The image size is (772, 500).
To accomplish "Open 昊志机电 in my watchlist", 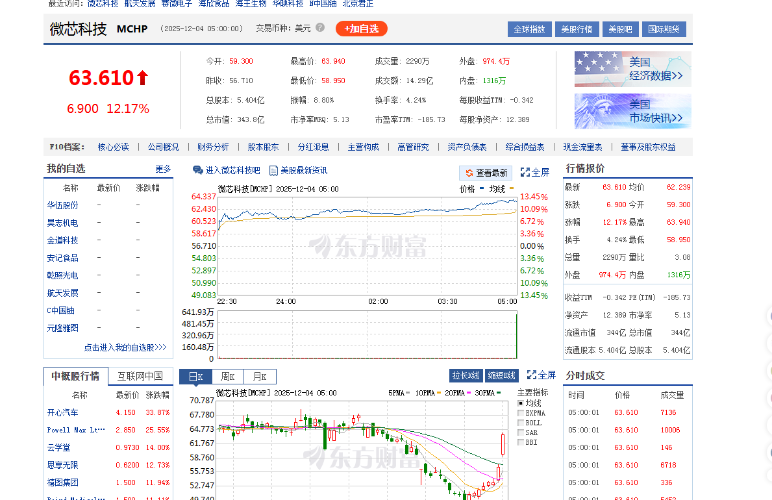I will pyautogui.click(x=63, y=223).
